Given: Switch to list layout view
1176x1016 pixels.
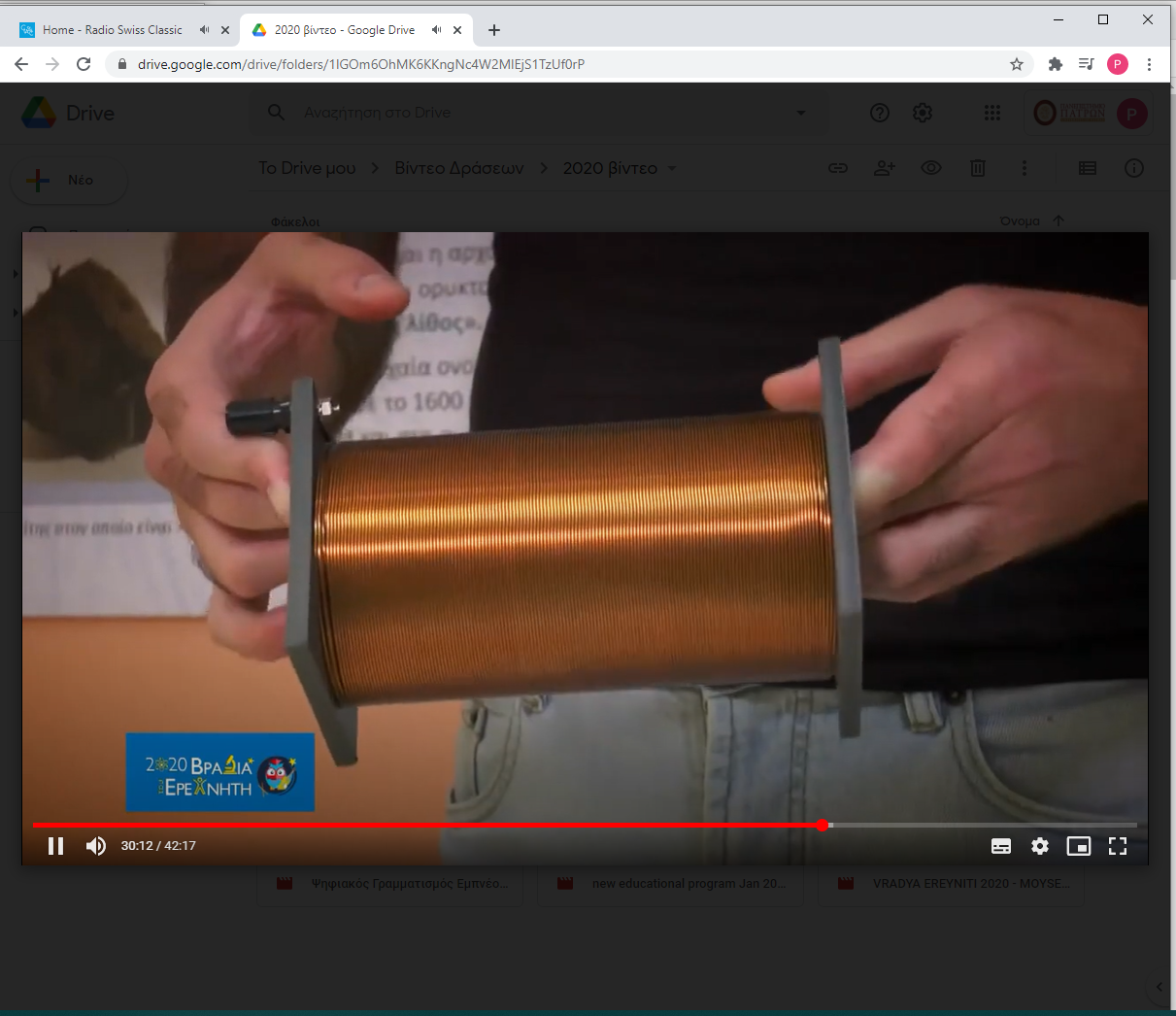Looking at the screenshot, I should [x=1088, y=168].
